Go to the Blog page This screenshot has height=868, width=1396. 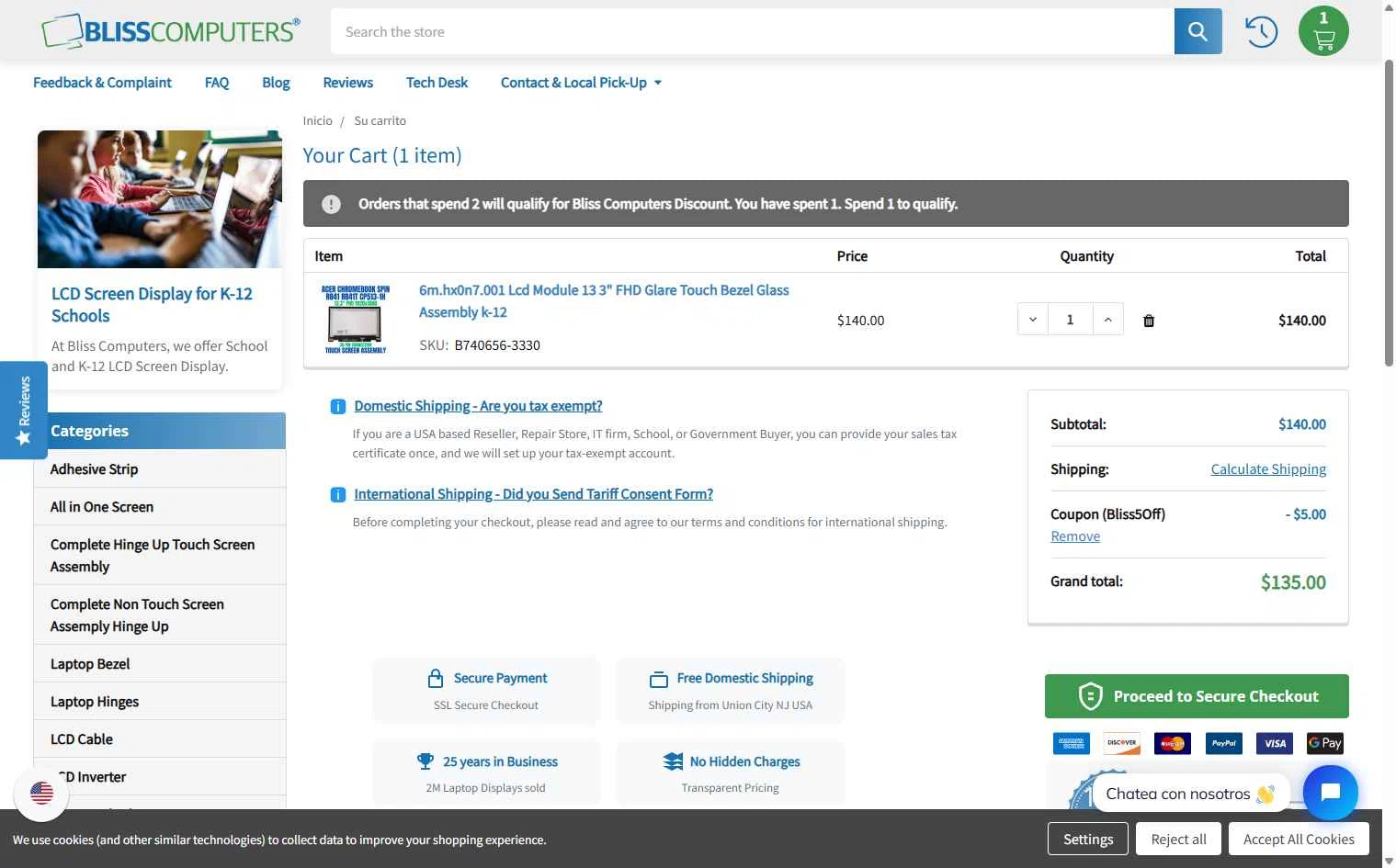coord(276,83)
